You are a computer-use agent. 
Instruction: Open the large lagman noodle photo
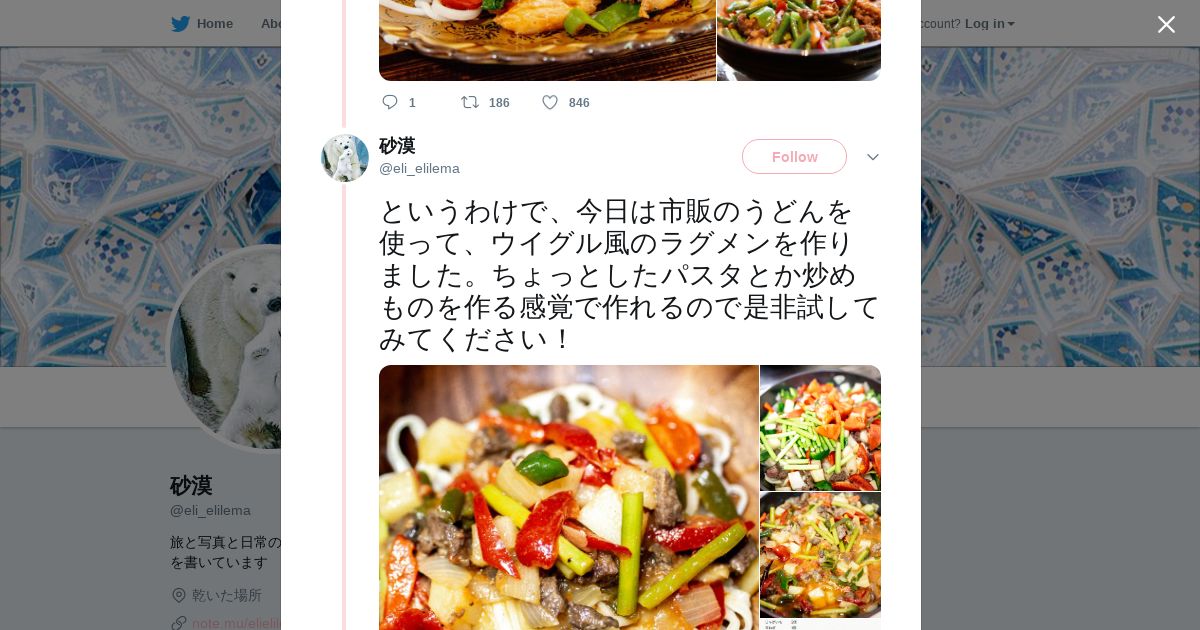click(x=569, y=497)
